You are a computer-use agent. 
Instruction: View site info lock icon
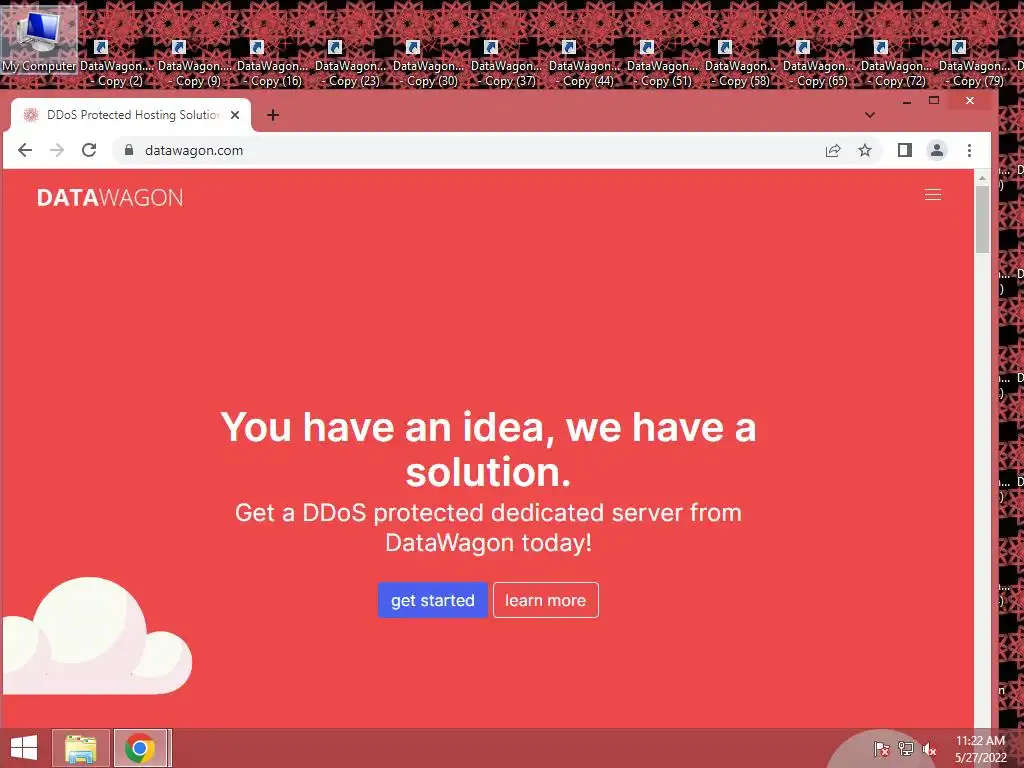point(129,150)
